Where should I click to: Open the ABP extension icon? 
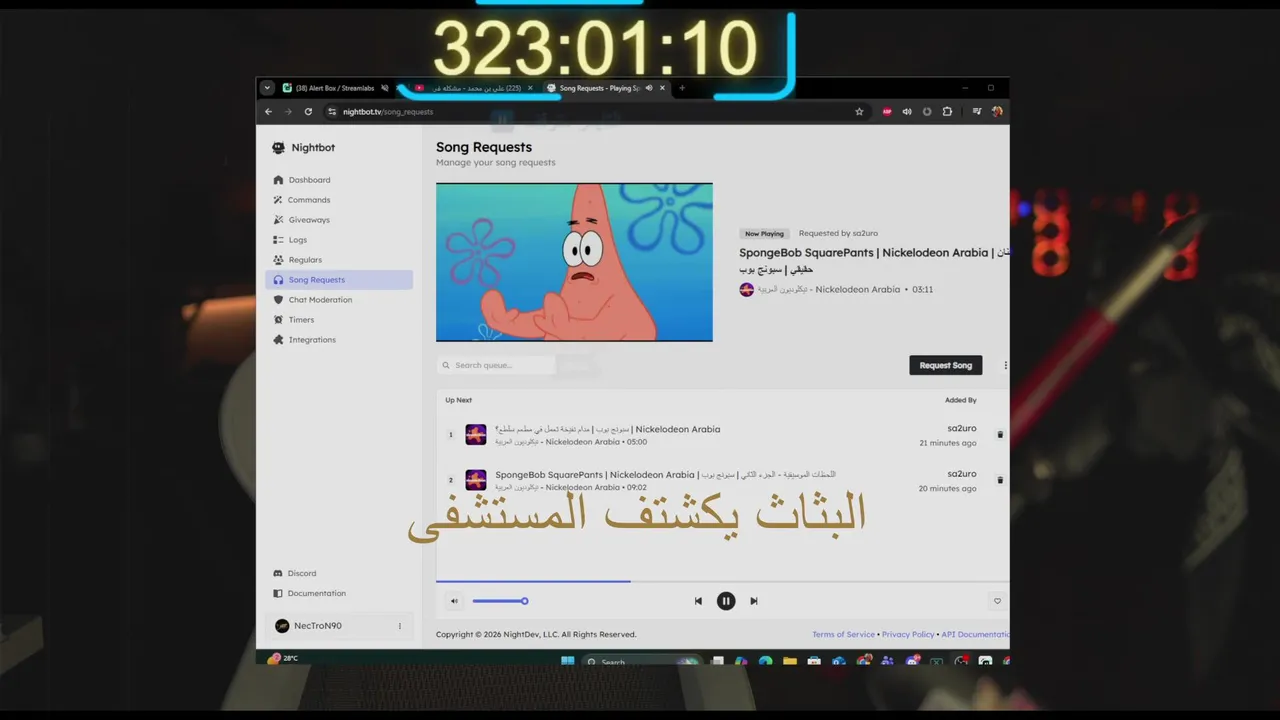tap(887, 112)
